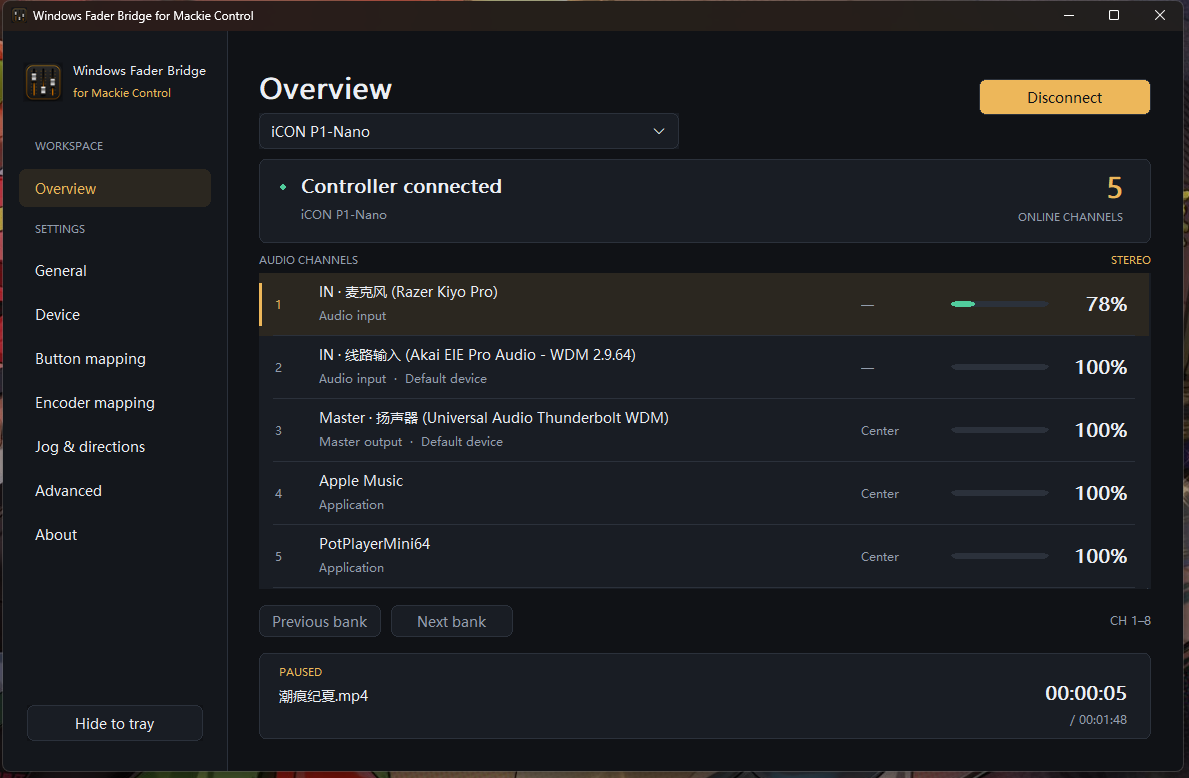Select the Akai EIE Pro Audio channel
This screenshot has width=1189, height=778.
(704, 367)
